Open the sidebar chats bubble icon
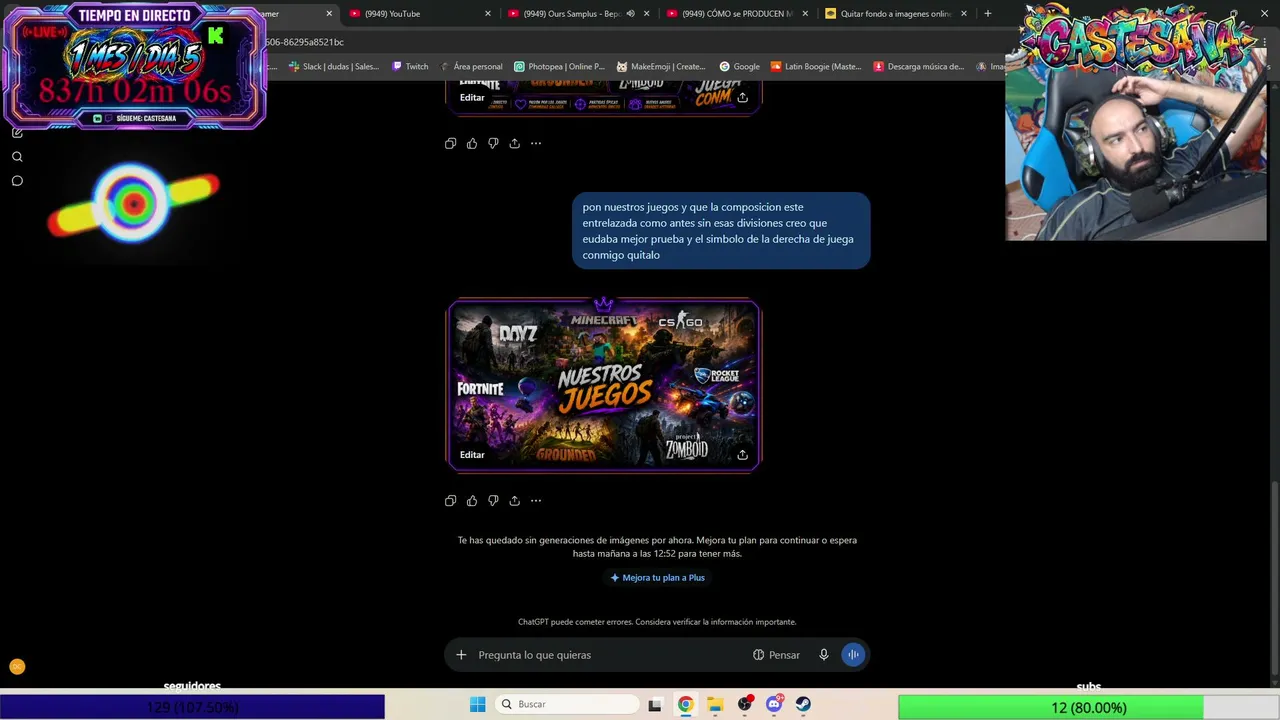Image resolution: width=1280 pixels, height=720 pixels. pyautogui.click(x=17, y=181)
